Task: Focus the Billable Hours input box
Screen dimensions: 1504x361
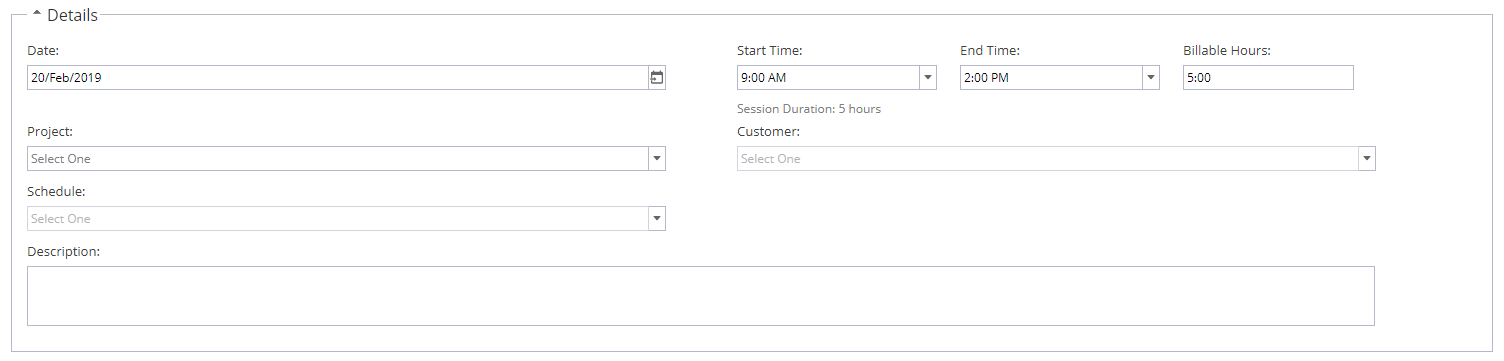Action: click(x=1268, y=78)
